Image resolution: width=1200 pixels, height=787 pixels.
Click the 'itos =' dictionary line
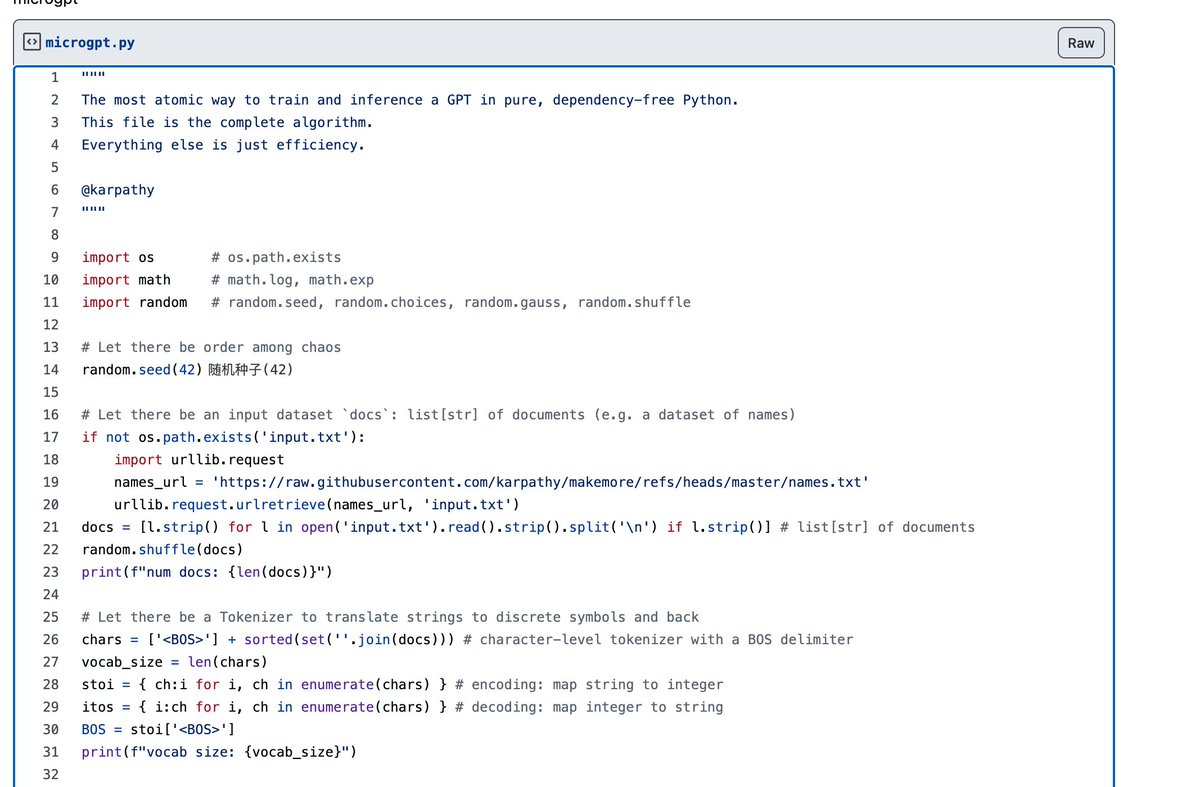[402, 707]
